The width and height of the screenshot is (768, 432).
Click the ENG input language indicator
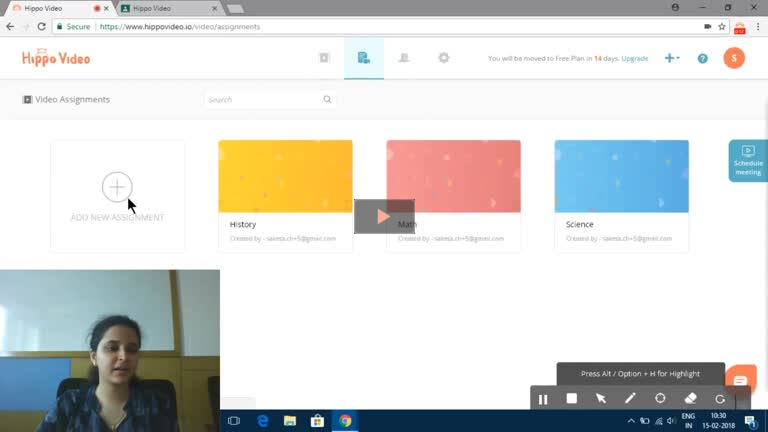click(688, 421)
